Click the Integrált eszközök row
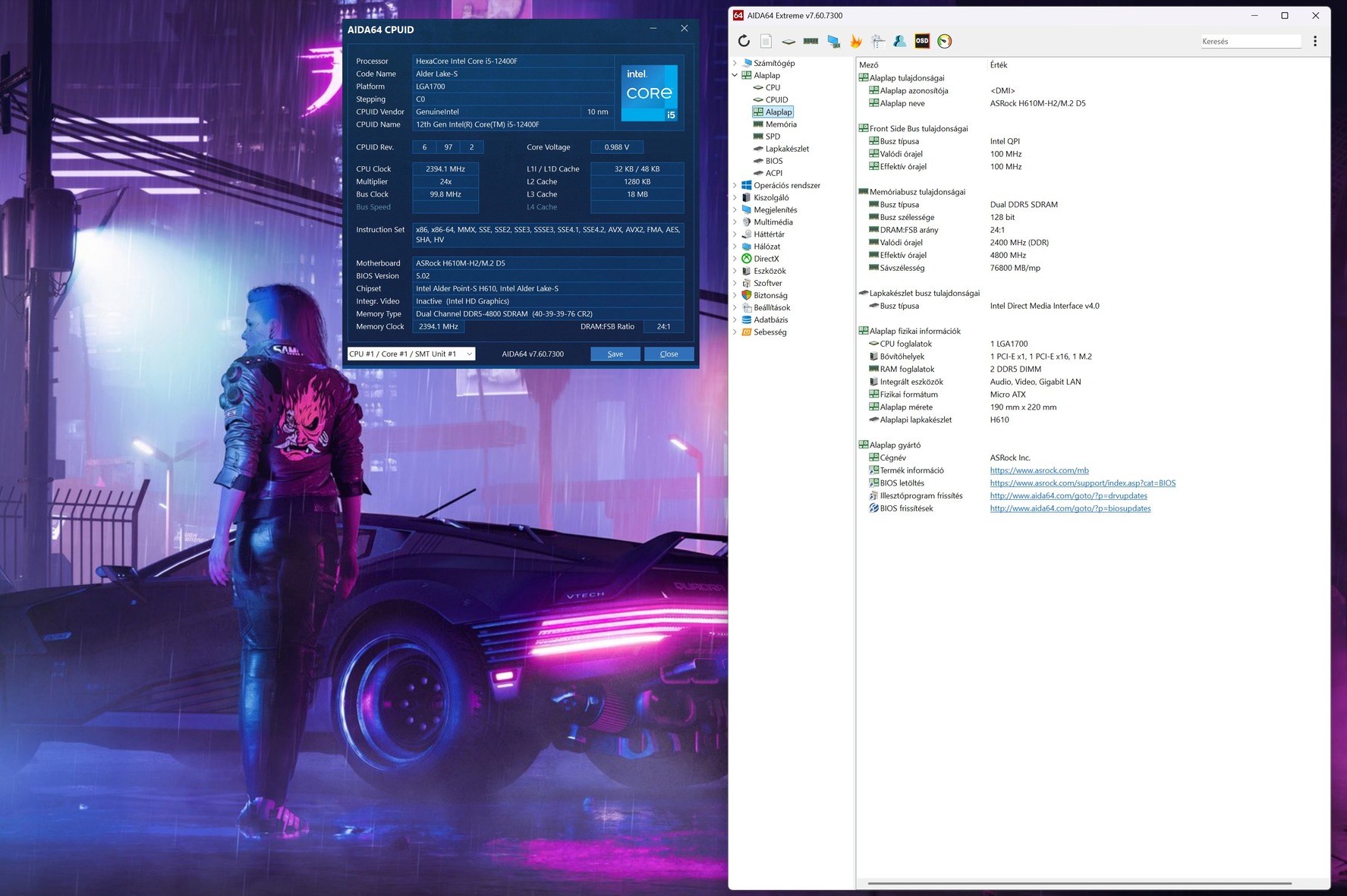 (1093, 382)
